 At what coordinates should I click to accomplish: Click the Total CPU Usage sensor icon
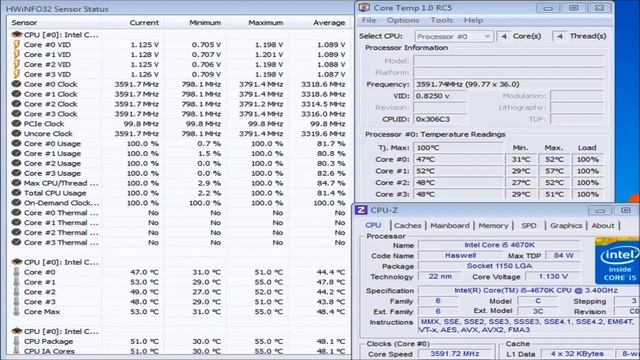(x=16, y=193)
